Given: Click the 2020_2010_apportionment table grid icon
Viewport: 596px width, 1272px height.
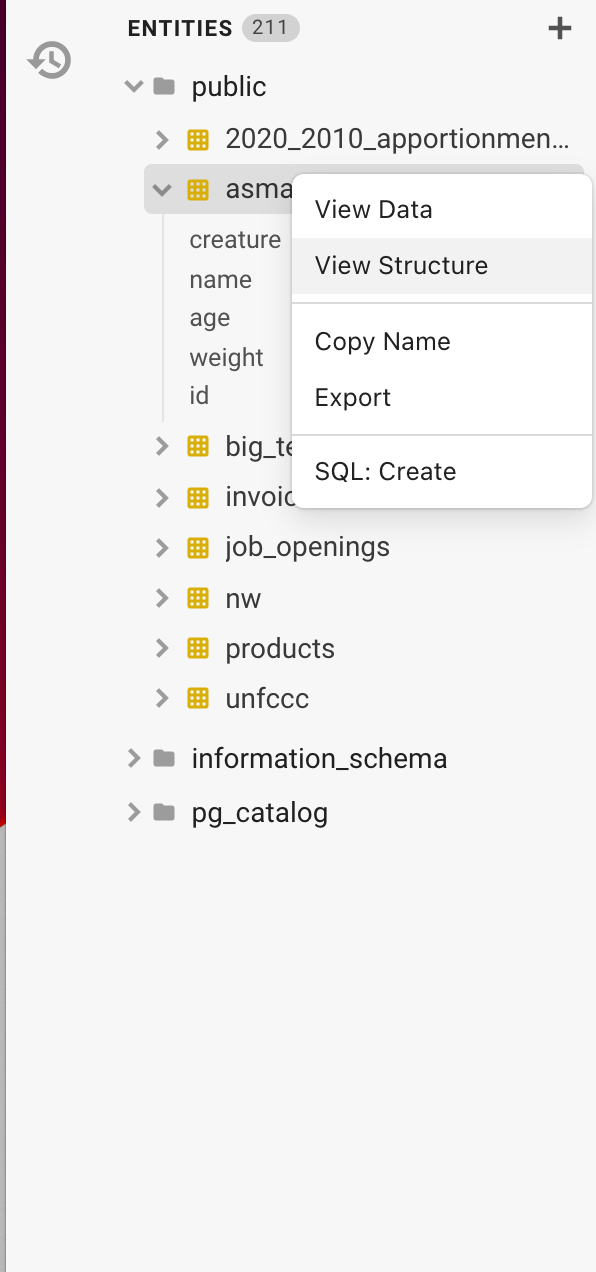Looking at the screenshot, I should (198, 139).
